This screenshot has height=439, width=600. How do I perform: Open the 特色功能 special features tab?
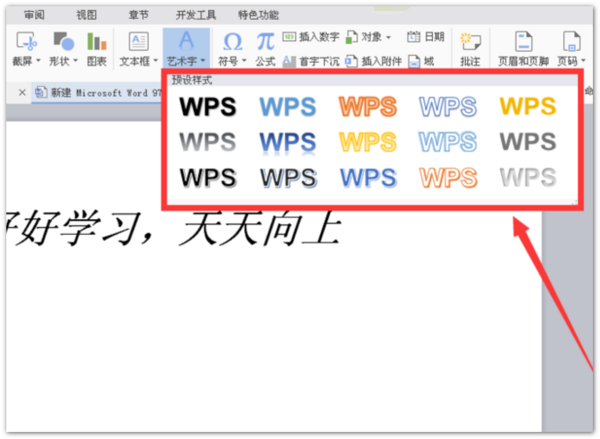(258, 15)
